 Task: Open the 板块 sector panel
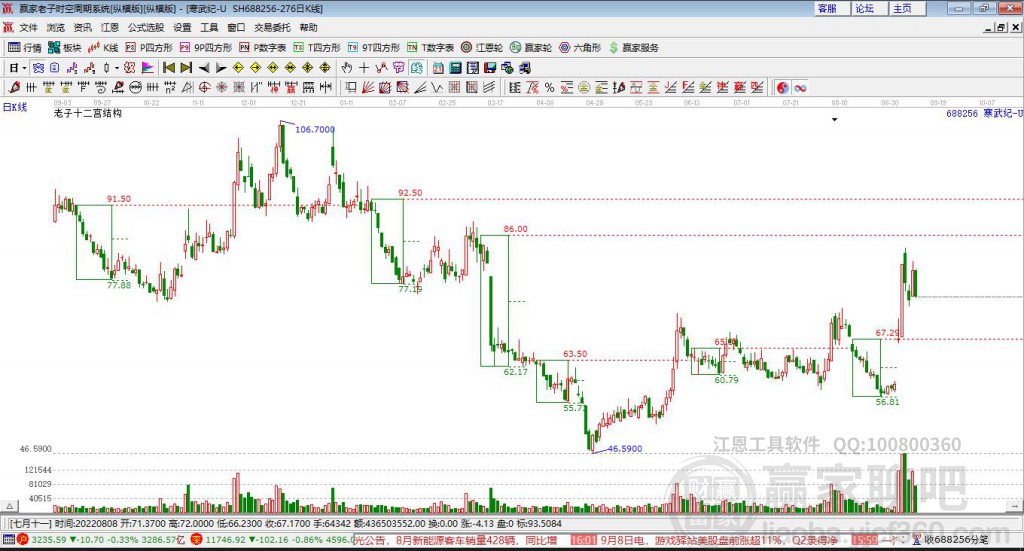(x=64, y=48)
